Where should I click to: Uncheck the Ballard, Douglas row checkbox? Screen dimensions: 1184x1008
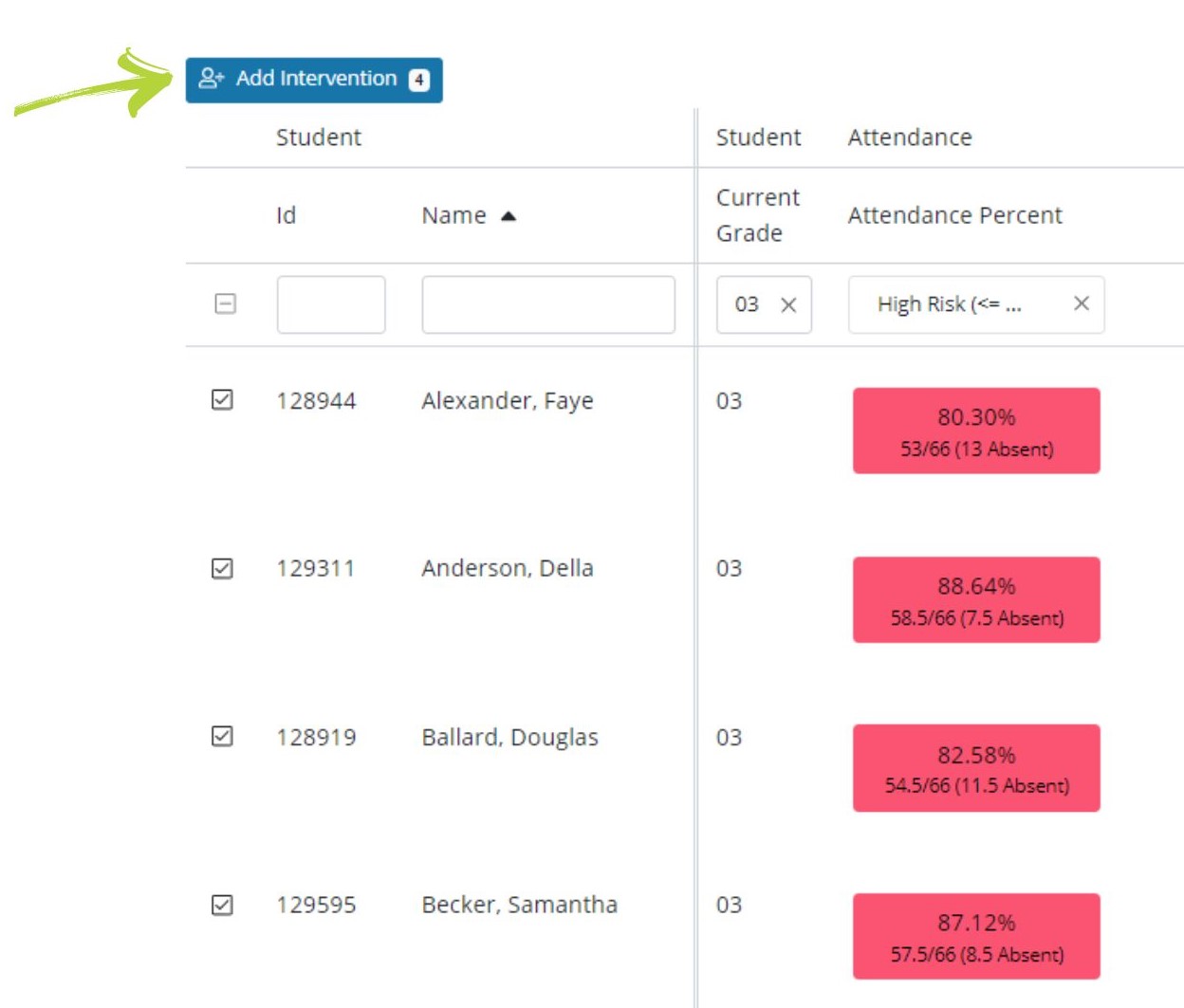coord(222,737)
